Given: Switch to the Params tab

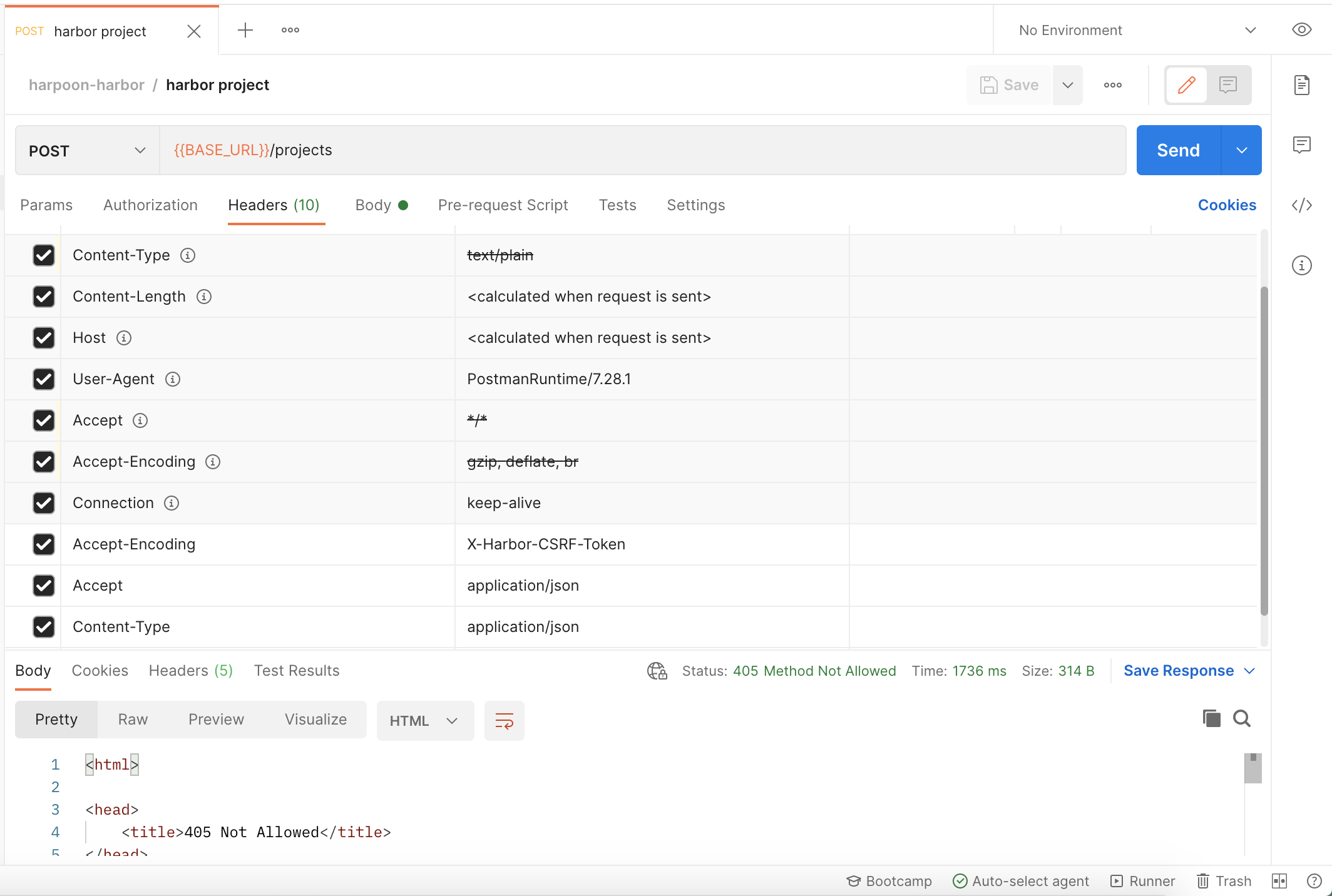Looking at the screenshot, I should click(46, 205).
